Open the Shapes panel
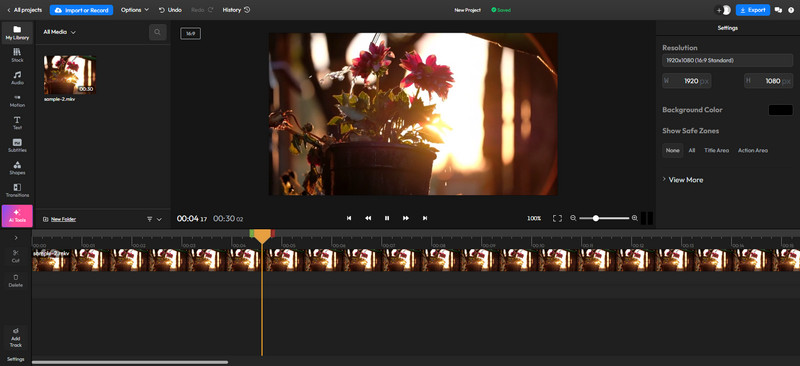 pos(17,167)
